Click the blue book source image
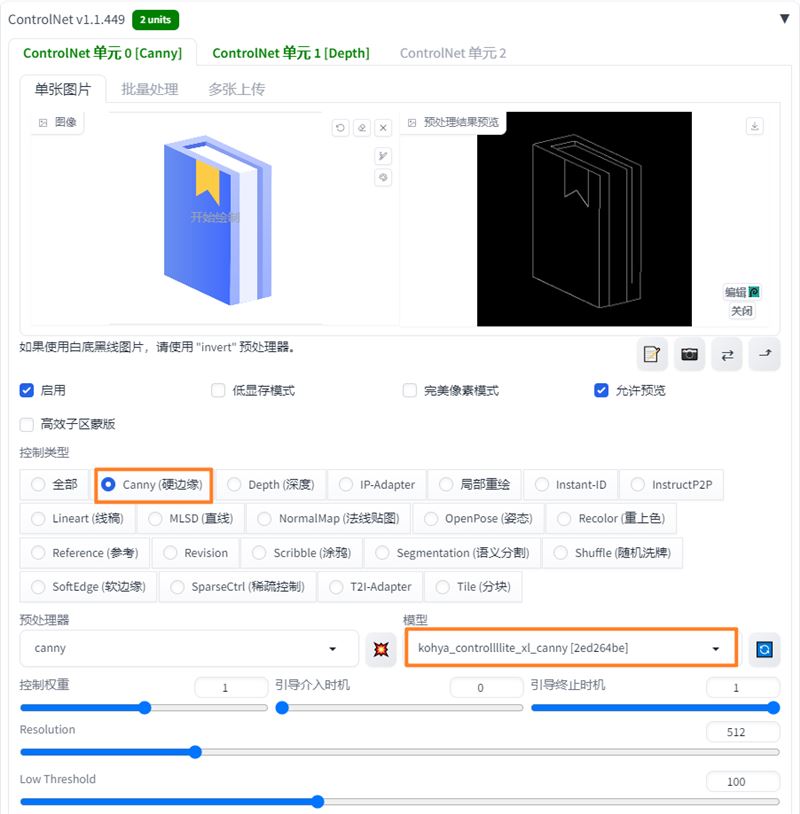 [x=218, y=220]
